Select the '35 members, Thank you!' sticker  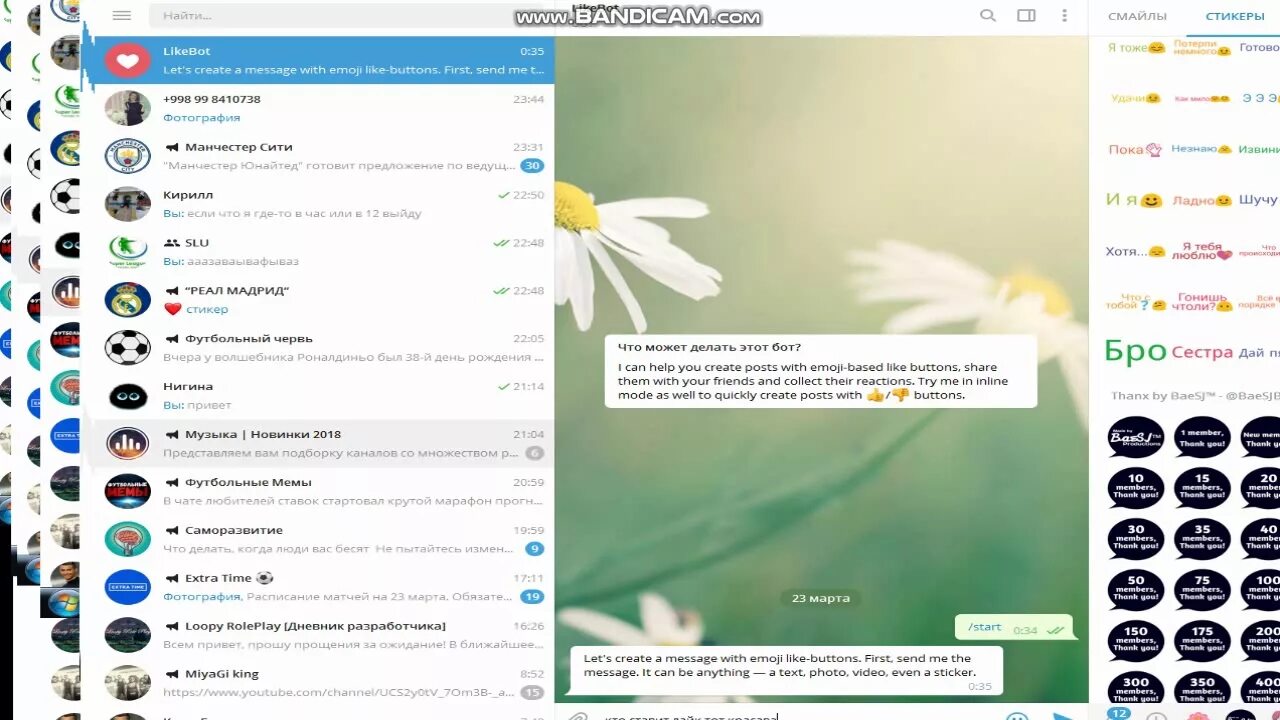(x=1202, y=540)
